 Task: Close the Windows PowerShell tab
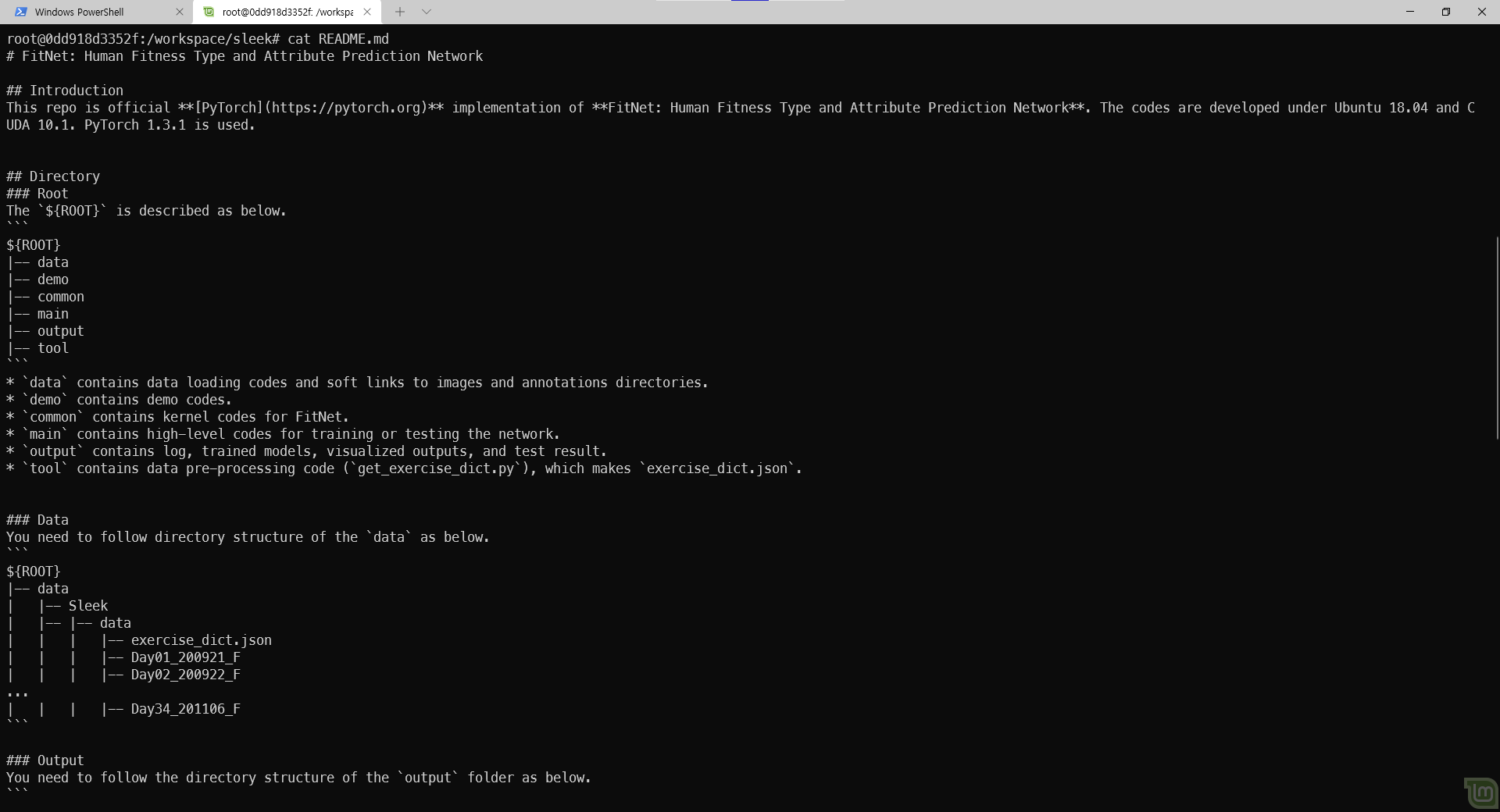coord(179,12)
